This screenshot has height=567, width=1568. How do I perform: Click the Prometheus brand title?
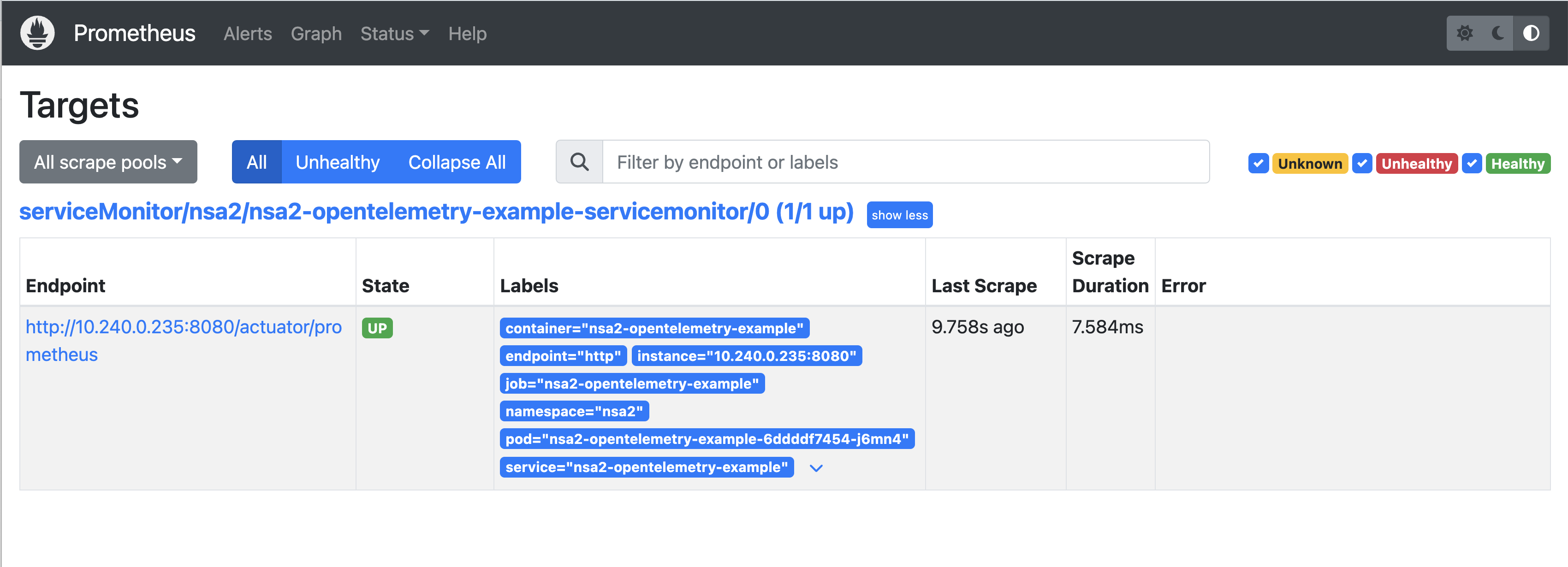click(x=135, y=33)
